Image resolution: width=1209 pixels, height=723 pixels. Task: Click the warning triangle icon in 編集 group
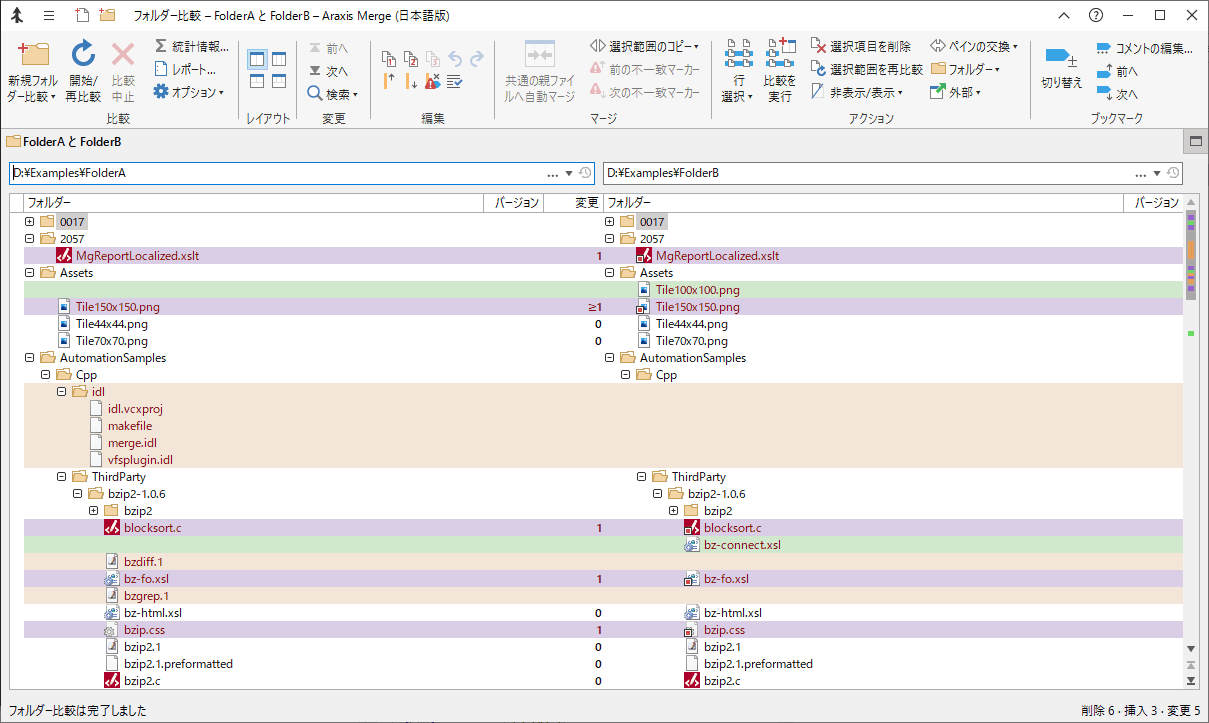tap(433, 81)
